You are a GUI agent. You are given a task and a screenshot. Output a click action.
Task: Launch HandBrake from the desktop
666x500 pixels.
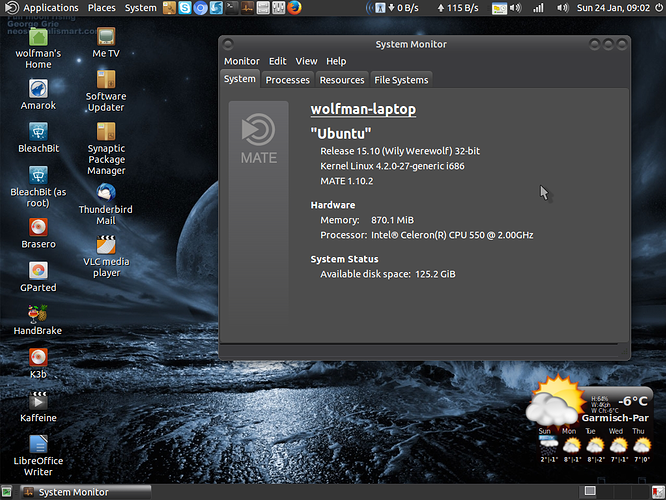[x=38, y=314]
